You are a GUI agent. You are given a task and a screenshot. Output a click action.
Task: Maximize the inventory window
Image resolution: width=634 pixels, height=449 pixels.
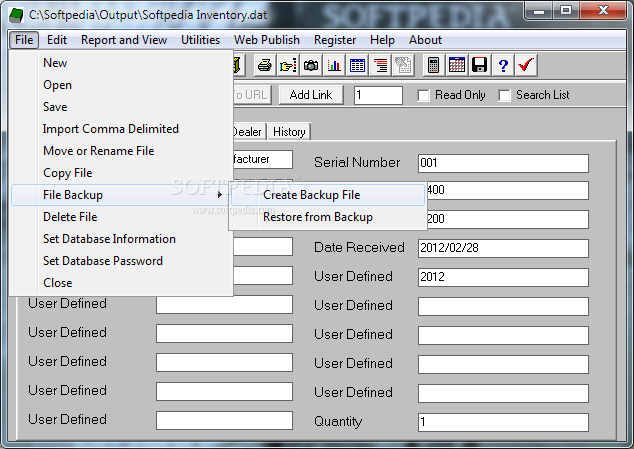(x=566, y=11)
